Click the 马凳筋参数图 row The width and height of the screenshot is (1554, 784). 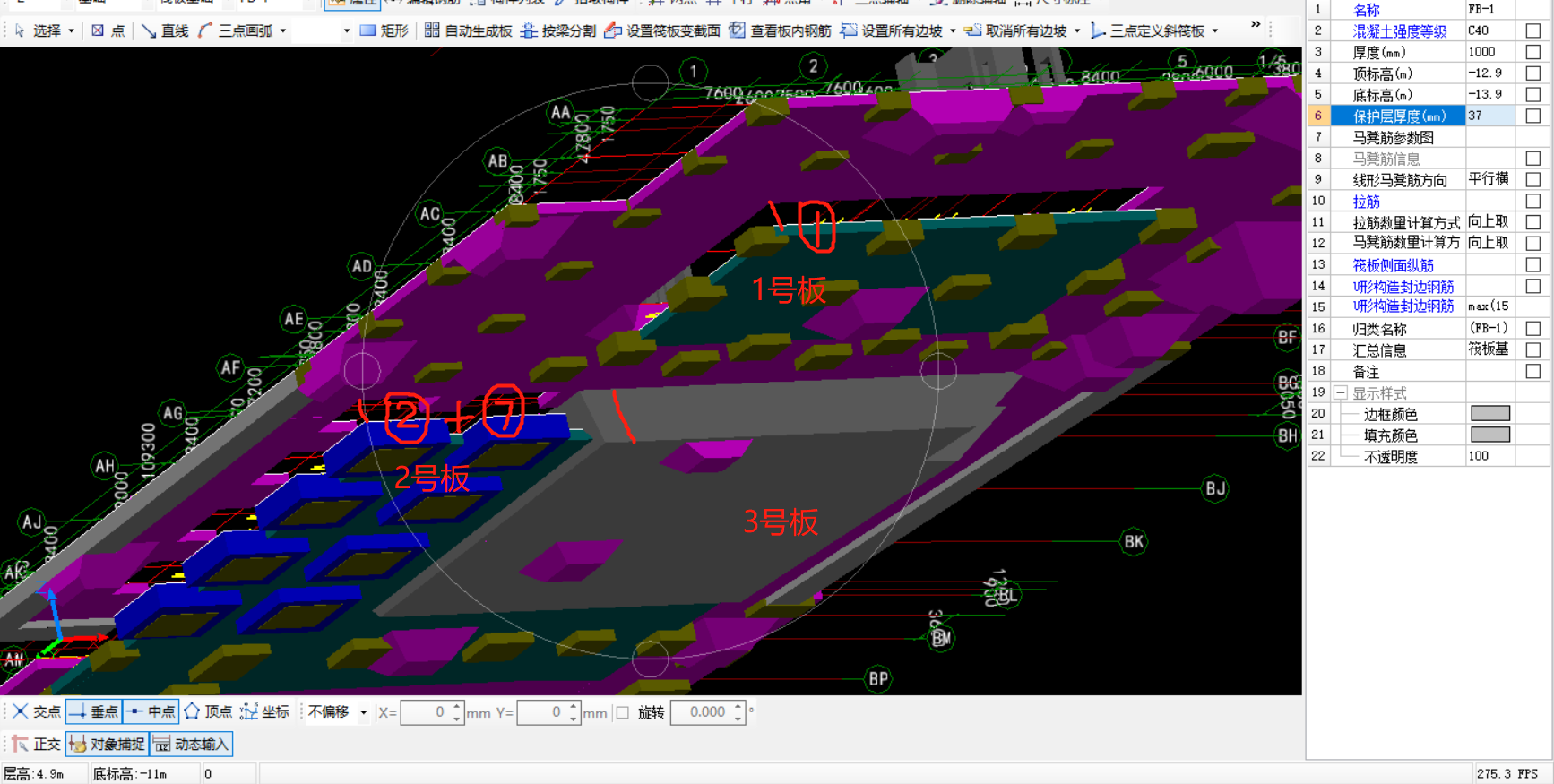tap(1429, 137)
